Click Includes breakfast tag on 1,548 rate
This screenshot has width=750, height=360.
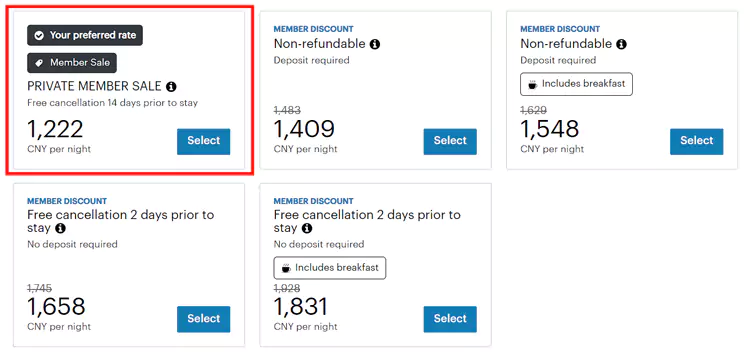[576, 84]
